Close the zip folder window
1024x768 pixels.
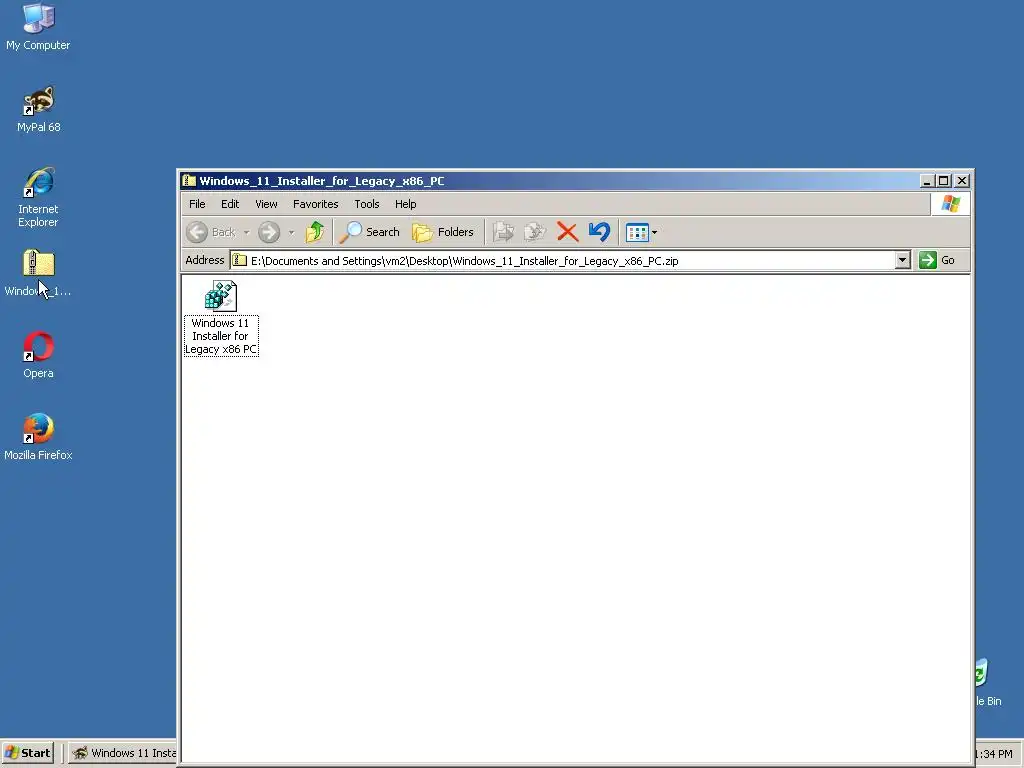[962, 181]
